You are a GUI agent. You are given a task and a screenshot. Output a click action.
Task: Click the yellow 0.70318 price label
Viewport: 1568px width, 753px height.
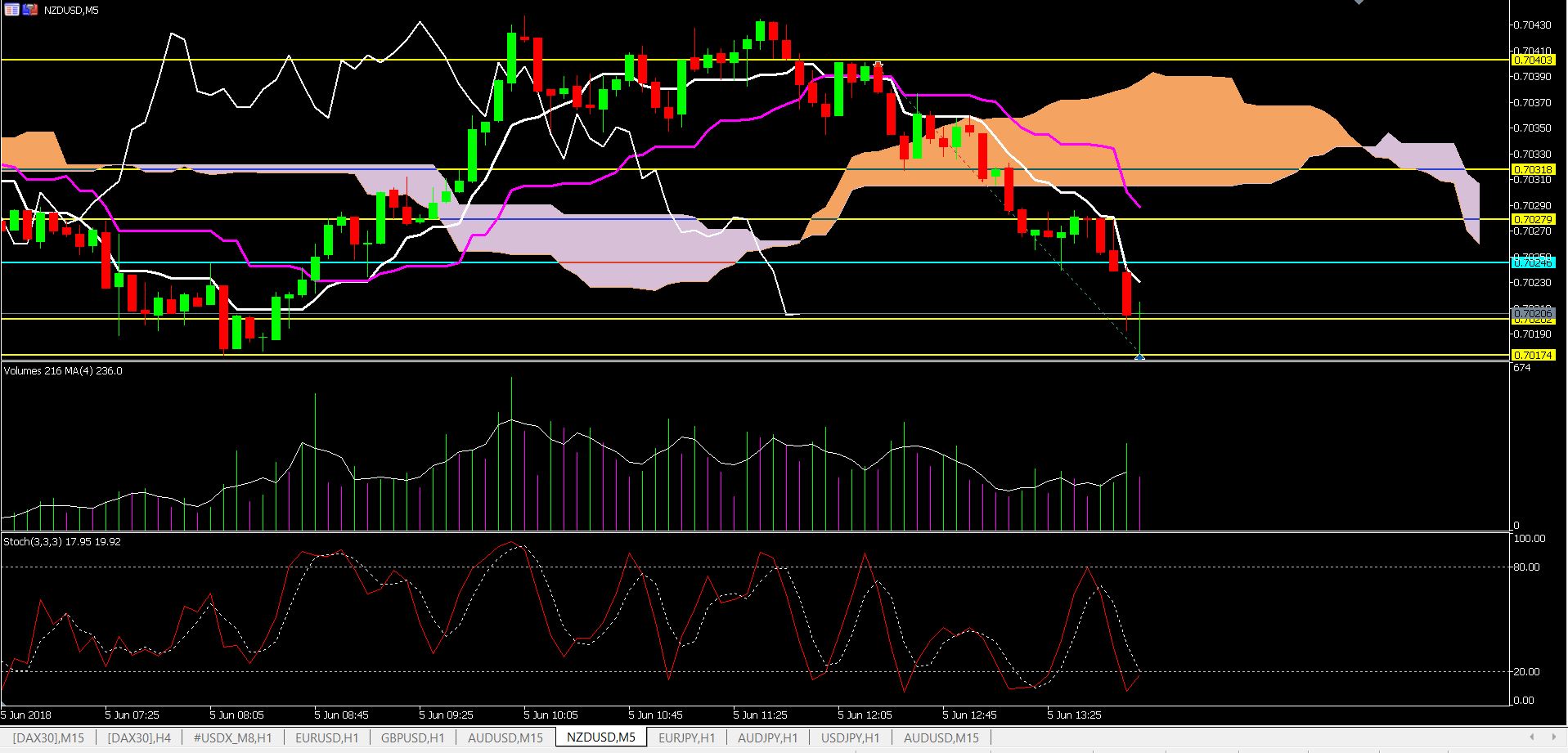pos(1533,169)
